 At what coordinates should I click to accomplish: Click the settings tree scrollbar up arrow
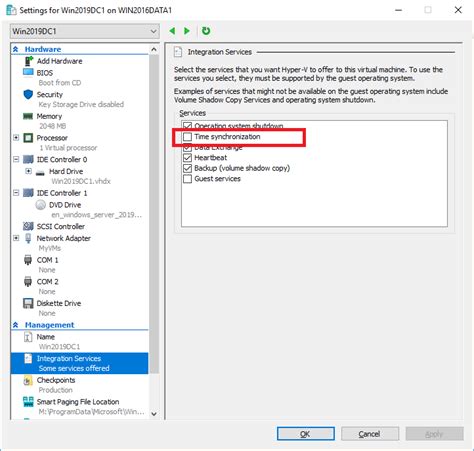pyautogui.click(x=154, y=49)
